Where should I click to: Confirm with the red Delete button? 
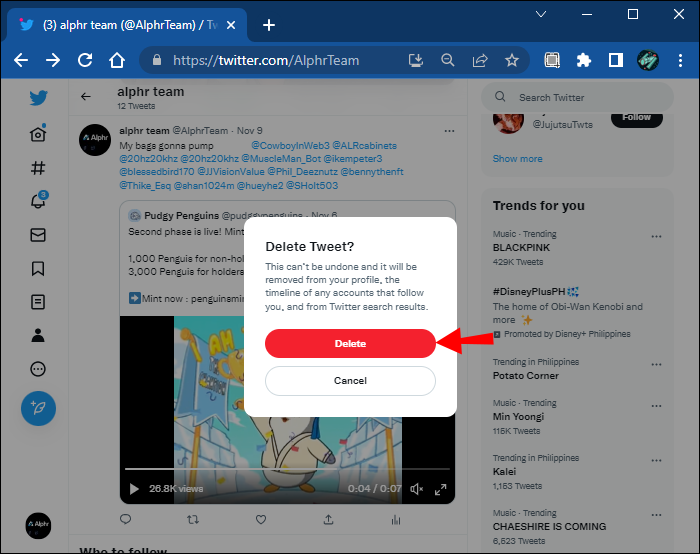(350, 343)
